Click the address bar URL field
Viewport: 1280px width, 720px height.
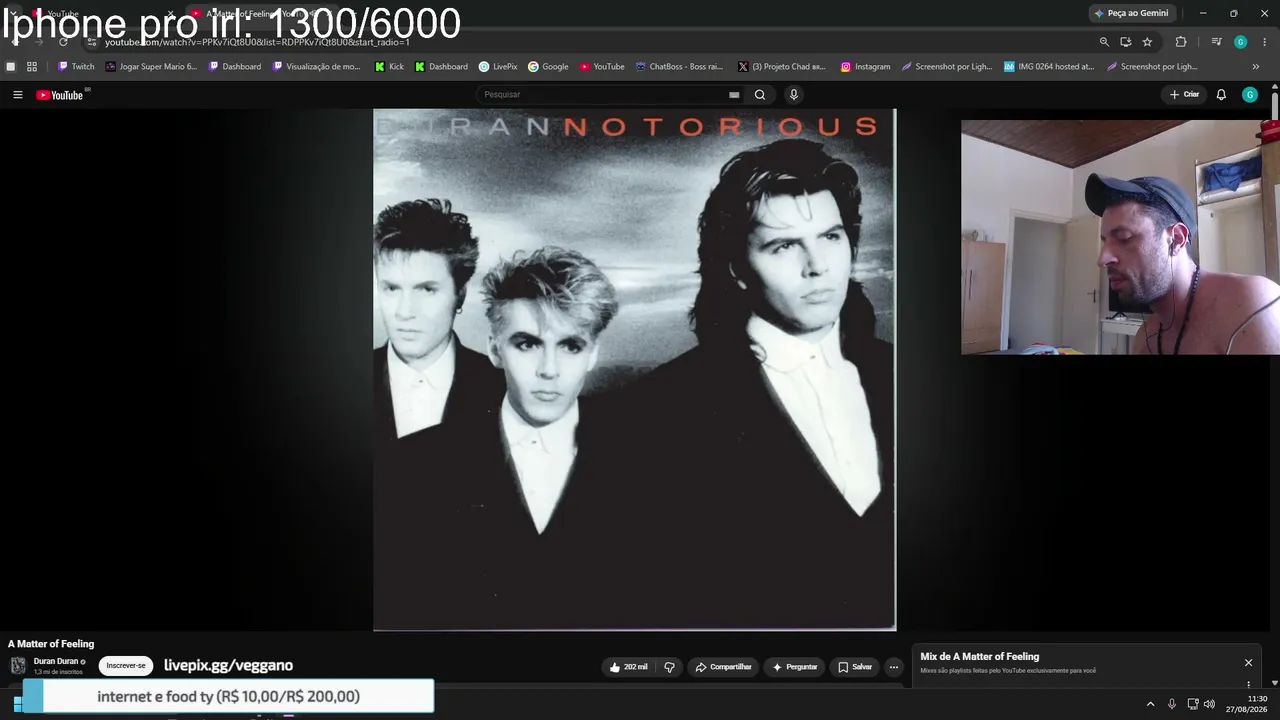pyautogui.click(x=590, y=42)
